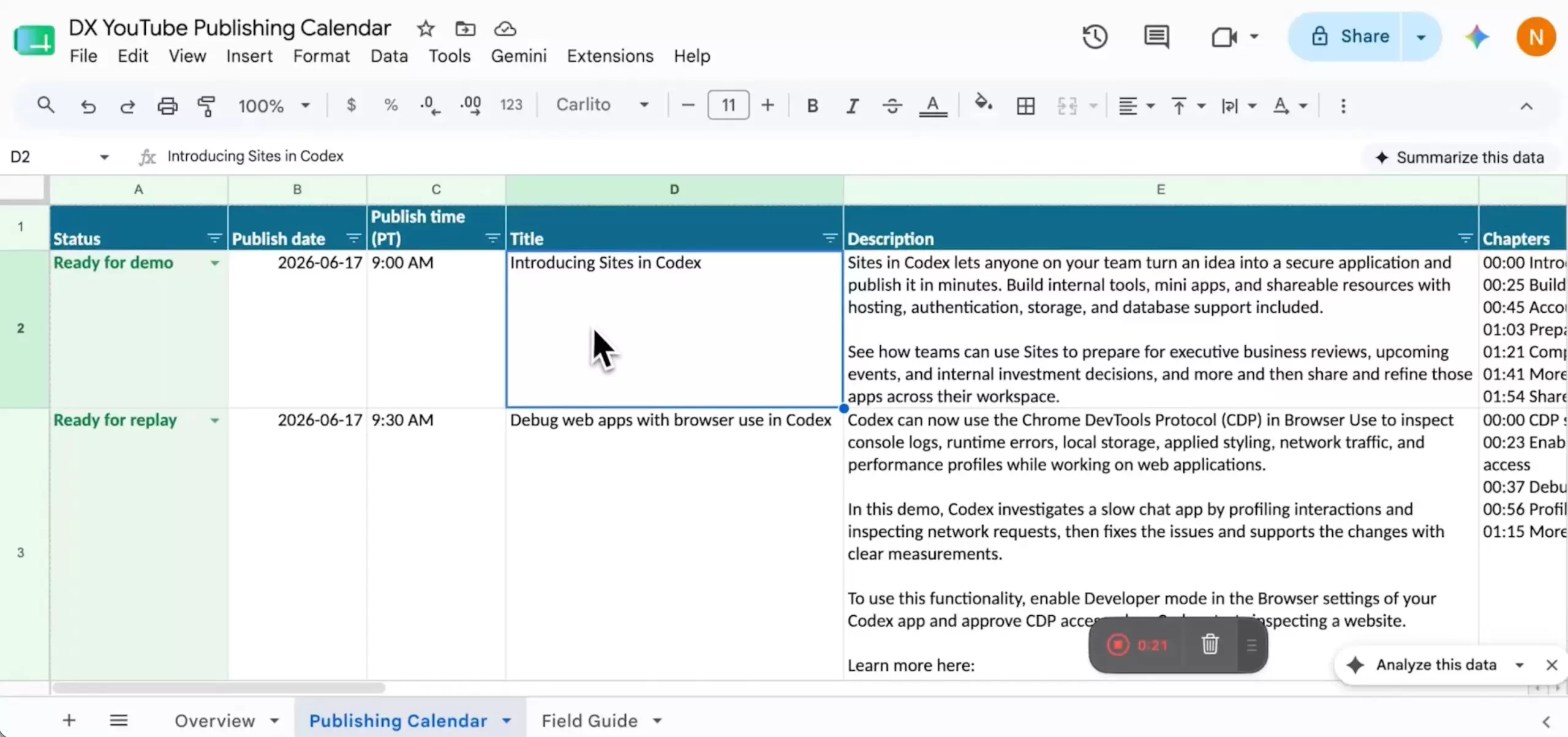Image resolution: width=1568 pixels, height=737 pixels.
Task: Toggle the Description column filter
Action: pos(1465,238)
